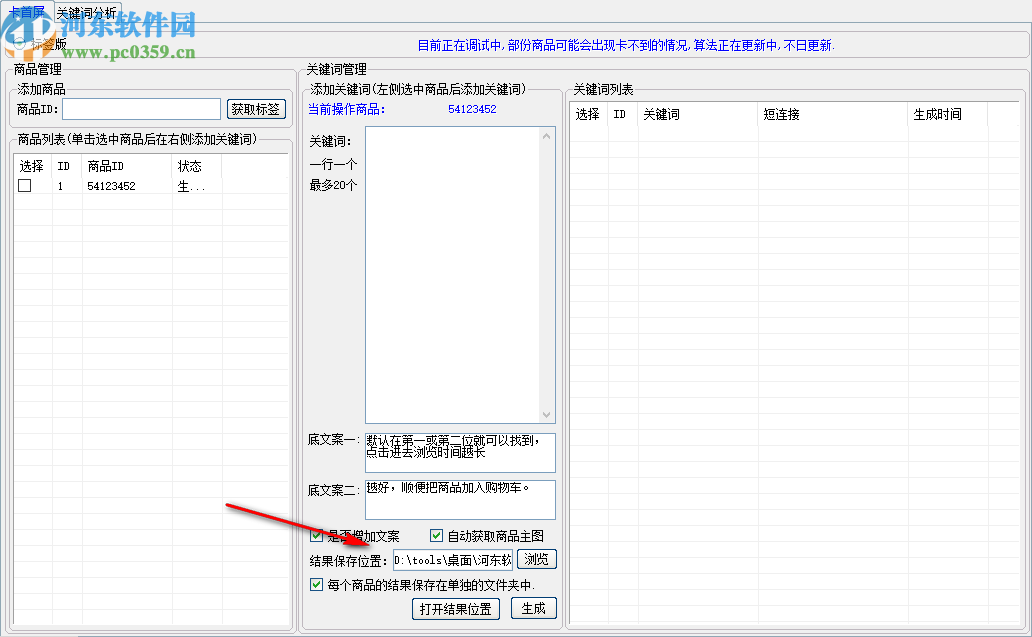The image size is (1032, 637).
Task: Click the ID column header in keyword list
Action: (623, 115)
